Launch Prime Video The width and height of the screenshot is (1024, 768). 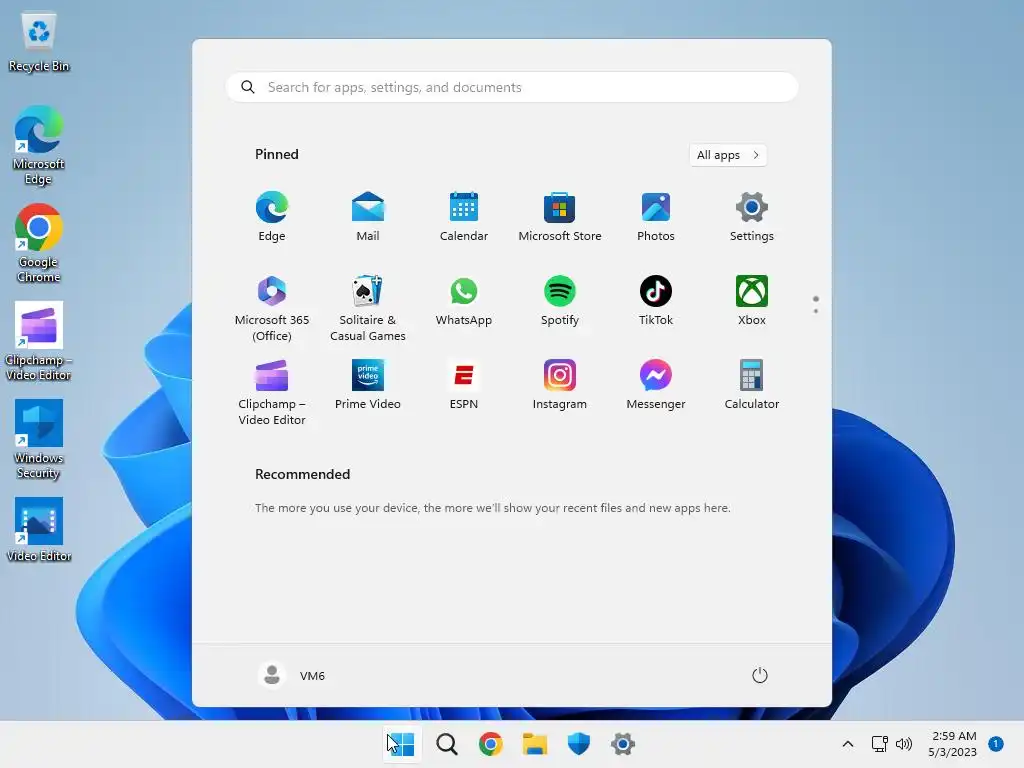(x=368, y=385)
